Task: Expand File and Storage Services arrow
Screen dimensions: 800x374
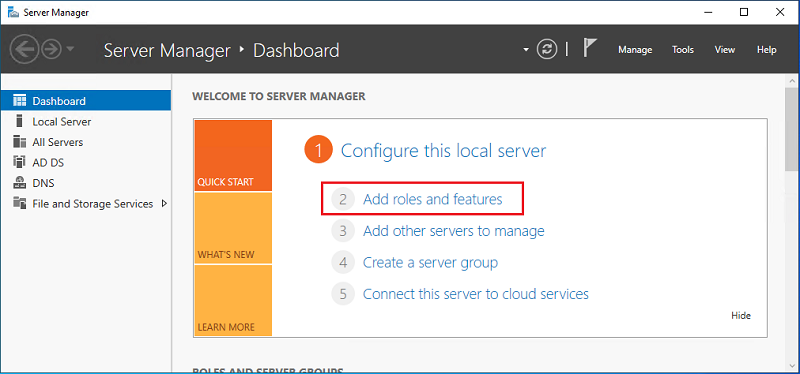Action: click(x=164, y=204)
